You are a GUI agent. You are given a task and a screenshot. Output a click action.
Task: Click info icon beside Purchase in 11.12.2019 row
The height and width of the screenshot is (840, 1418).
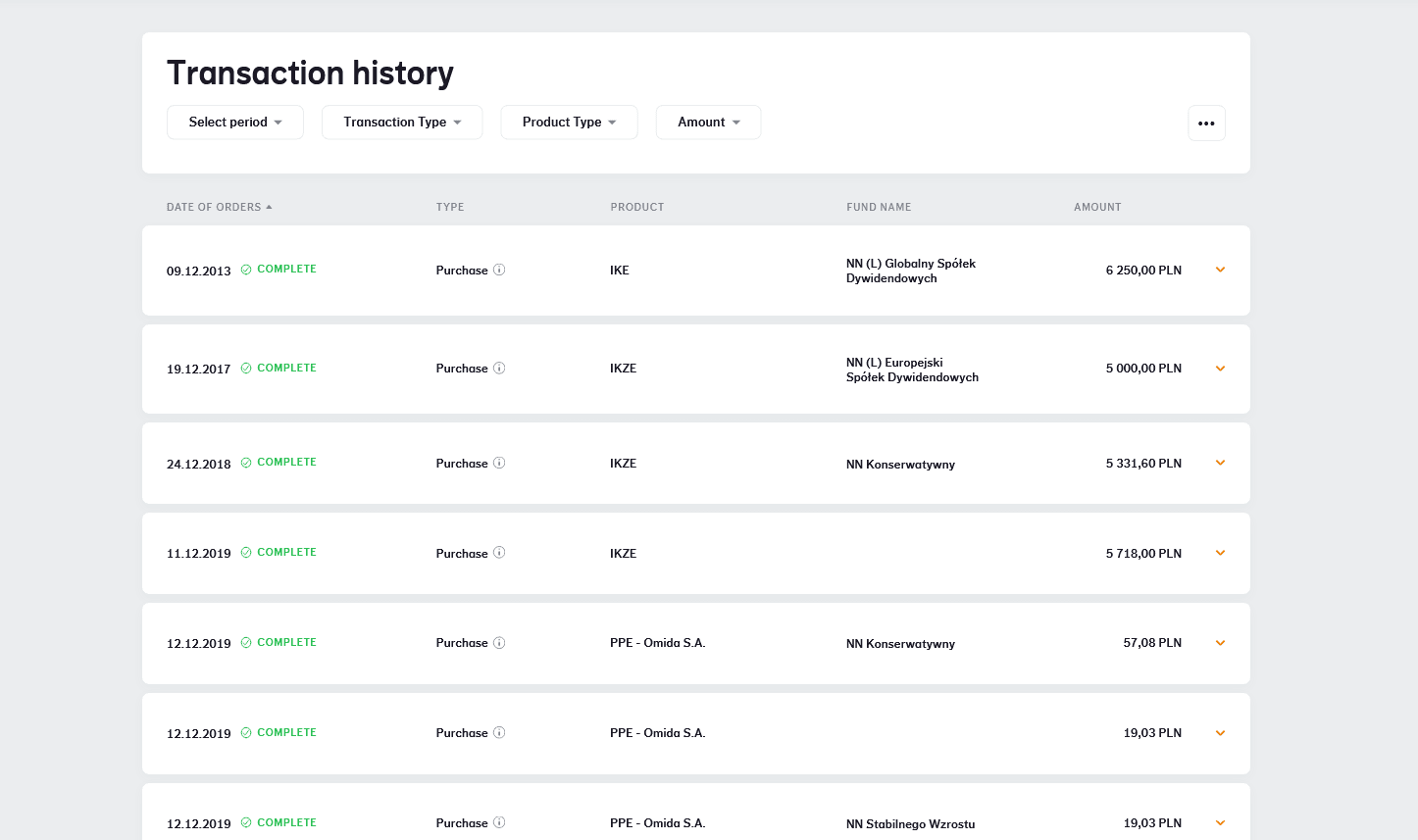(499, 553)
